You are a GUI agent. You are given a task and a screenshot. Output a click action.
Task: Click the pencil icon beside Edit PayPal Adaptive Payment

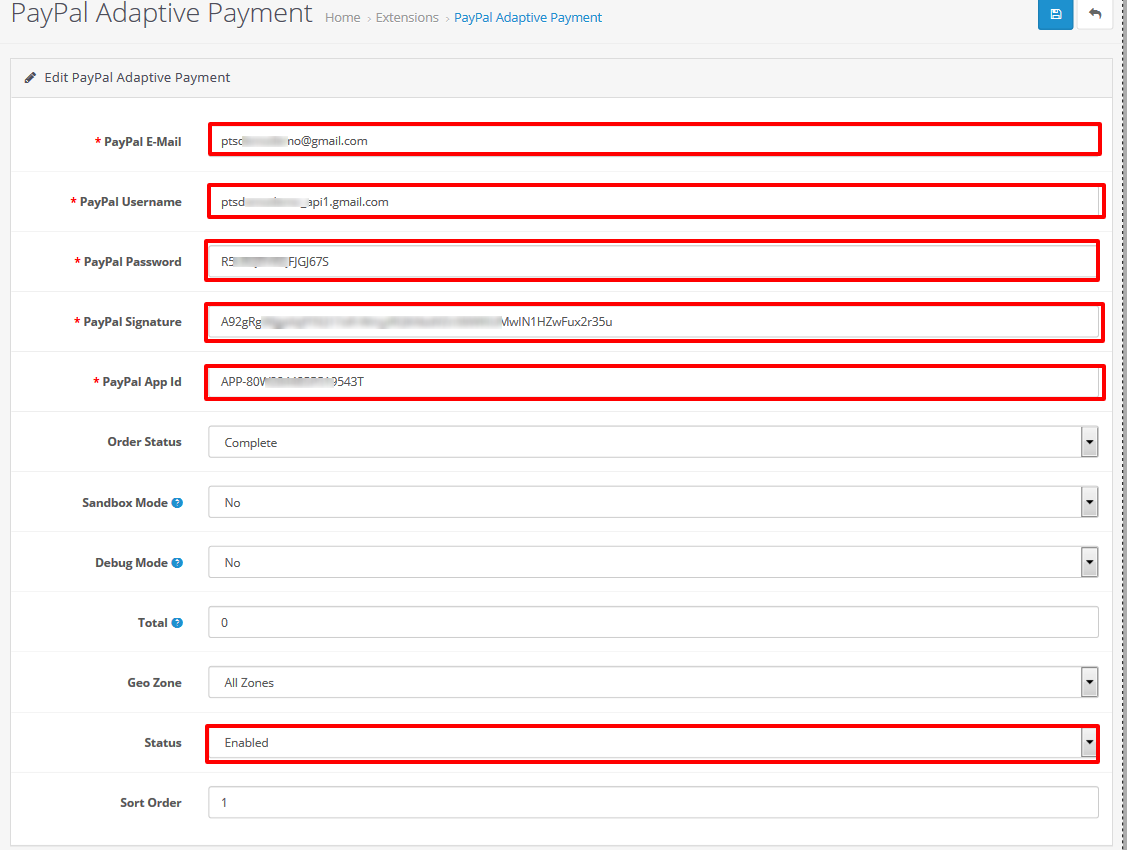click(x=30, y=78)
